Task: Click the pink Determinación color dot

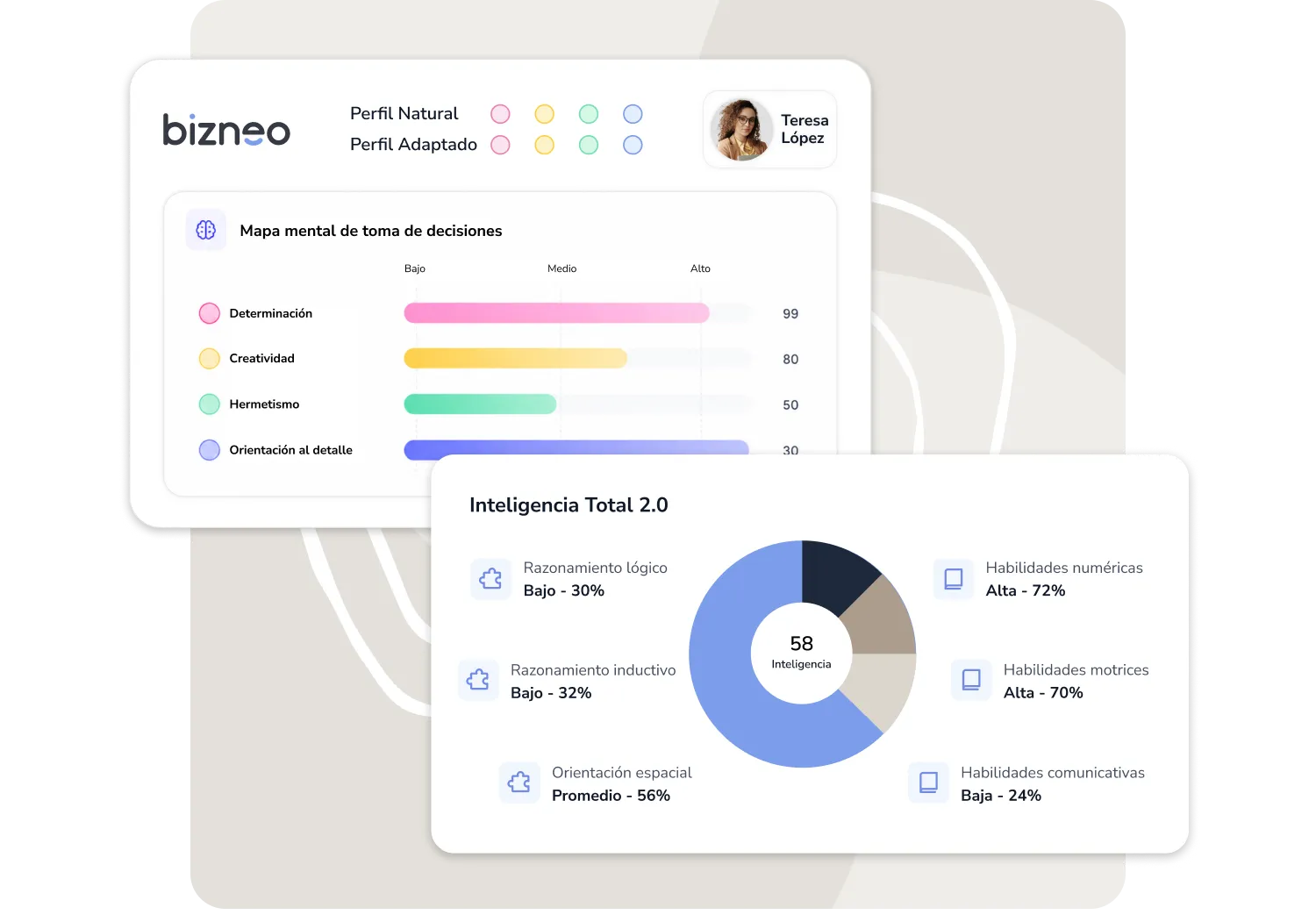Action: click(x=209, y=313)
